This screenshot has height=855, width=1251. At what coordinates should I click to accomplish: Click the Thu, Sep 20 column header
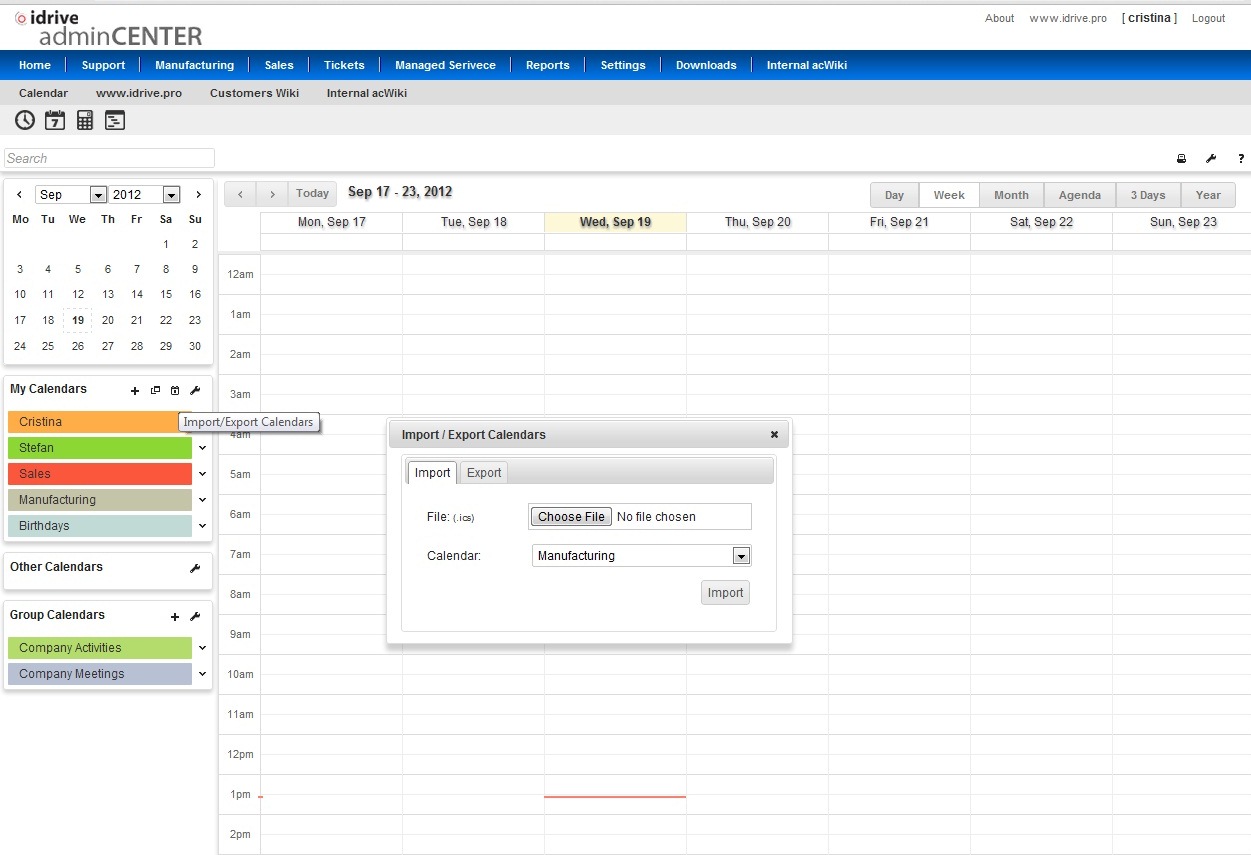point(757,222)
